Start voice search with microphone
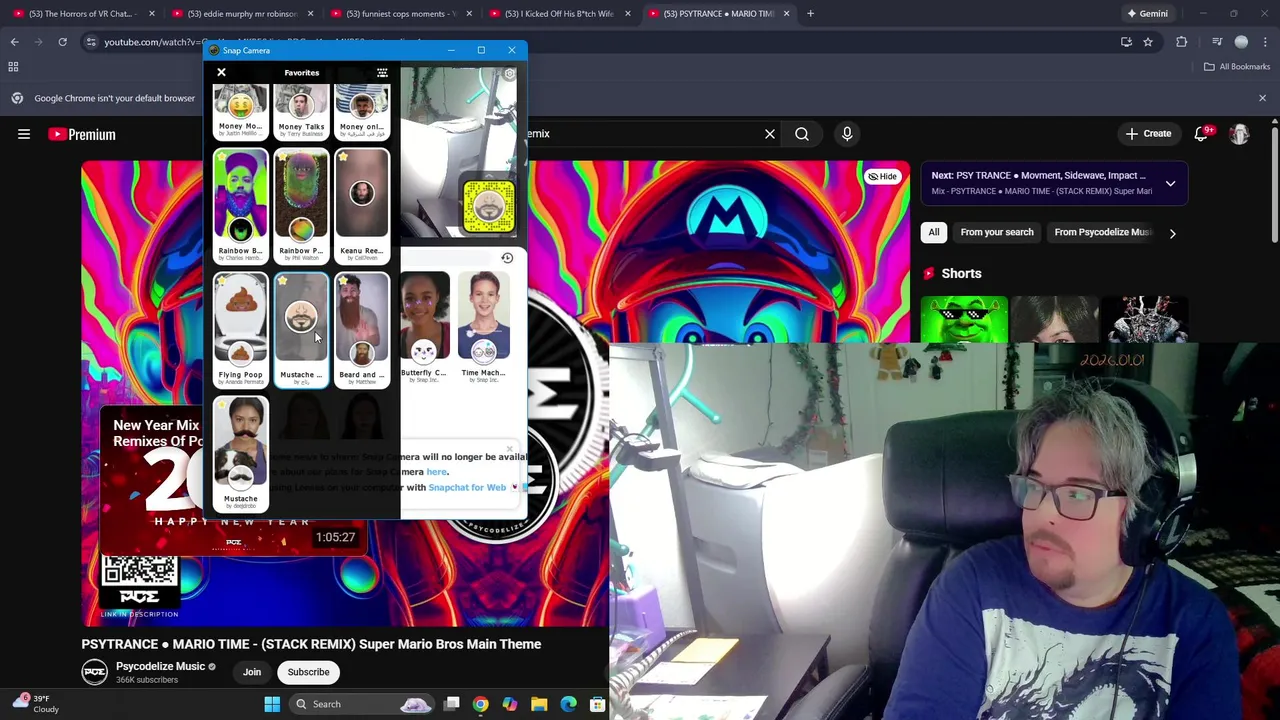1280x720 pixels. [x=847, y=133]
